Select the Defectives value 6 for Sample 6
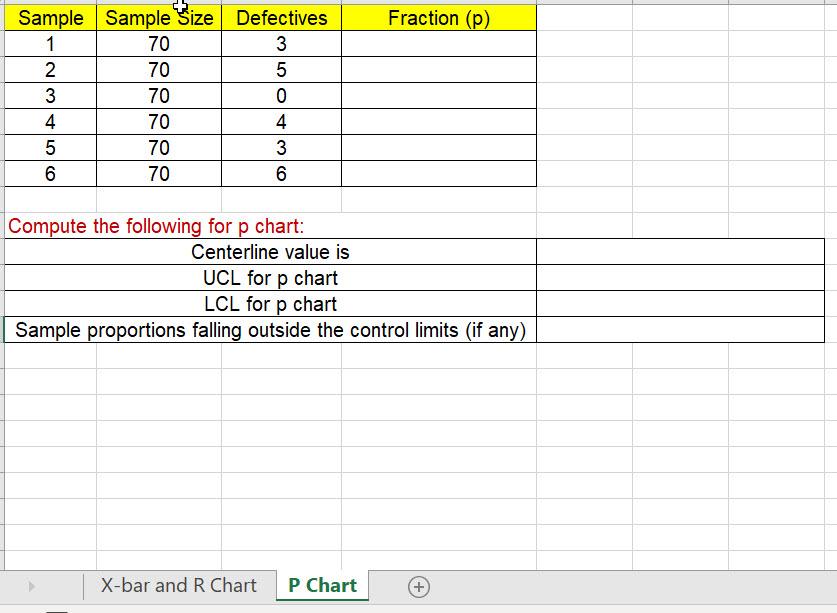The image size is (837, 613). pyautogui.click(x=280, y=173)
